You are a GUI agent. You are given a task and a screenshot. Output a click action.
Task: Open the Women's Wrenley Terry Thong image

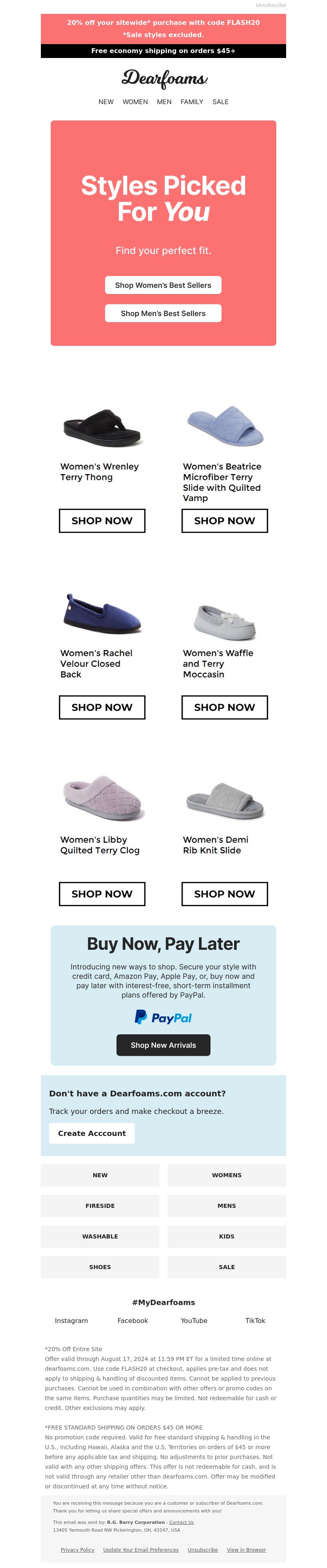[x=102, y=427]
